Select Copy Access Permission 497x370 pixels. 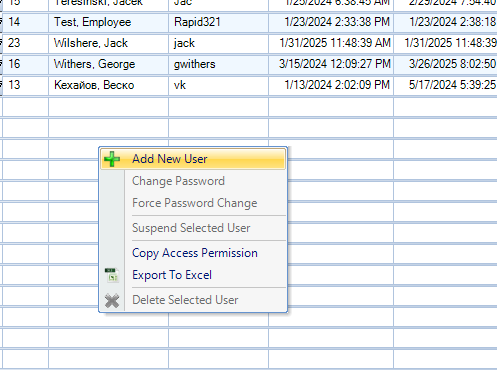(x=193, y=253)
